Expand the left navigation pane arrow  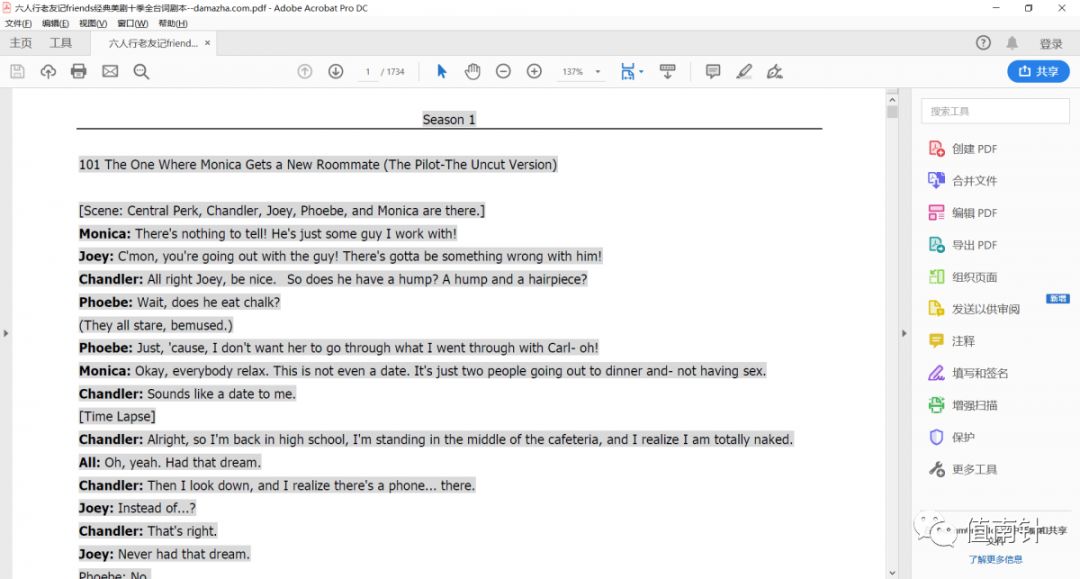(6, 333)
